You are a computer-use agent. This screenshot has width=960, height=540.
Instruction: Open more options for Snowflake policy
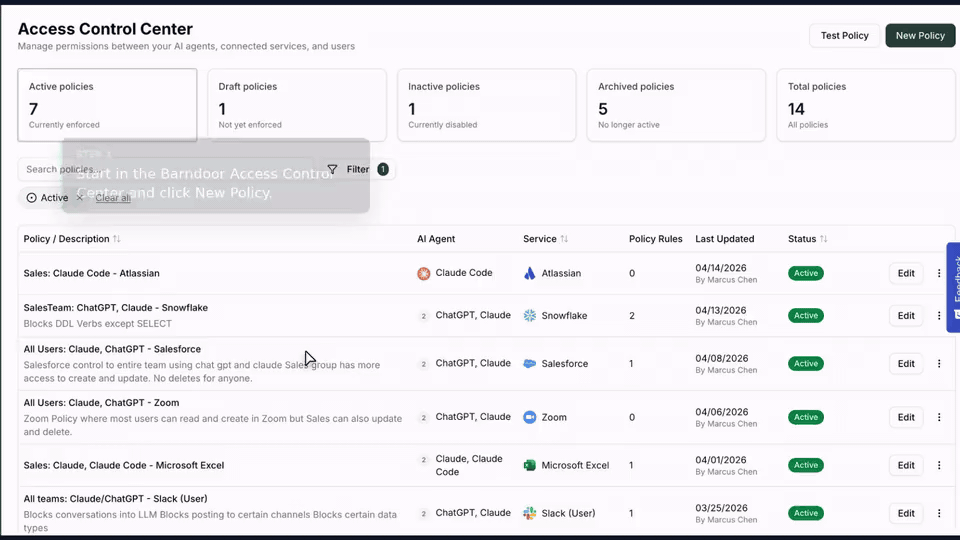(x=939, y=315)
